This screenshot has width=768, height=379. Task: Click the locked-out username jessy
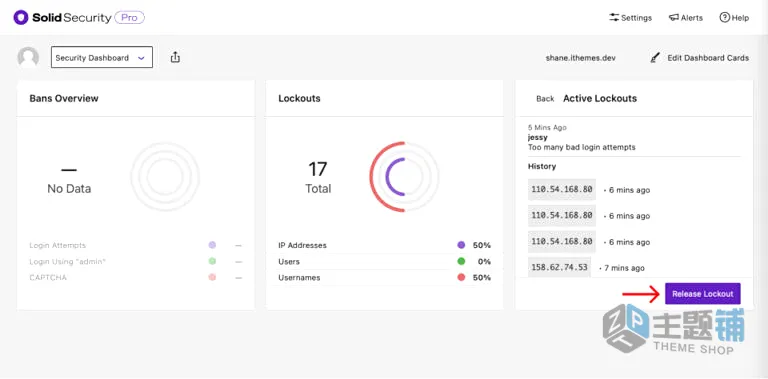coord(538,137)
